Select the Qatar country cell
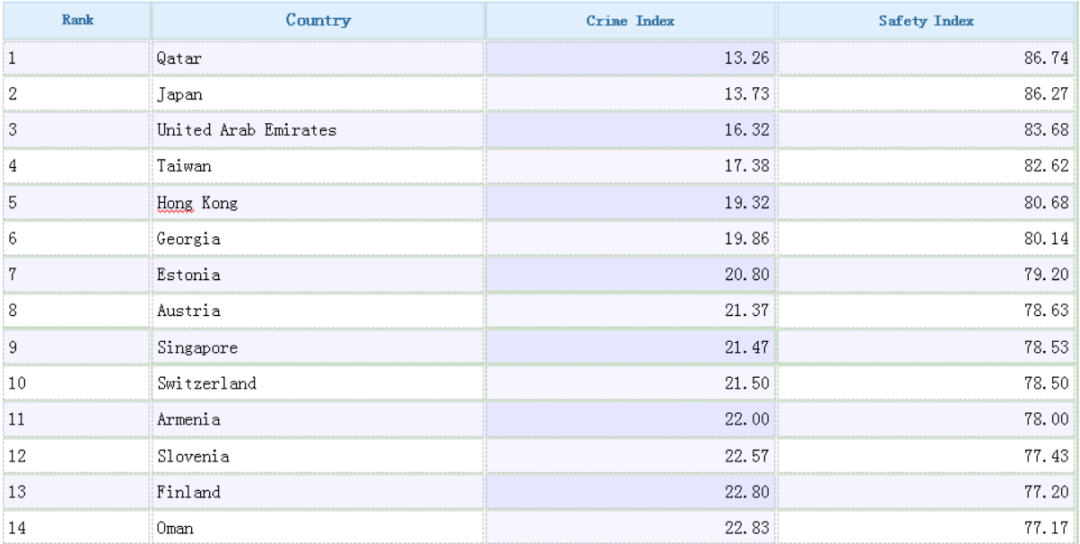 click(x=179, y=58)
